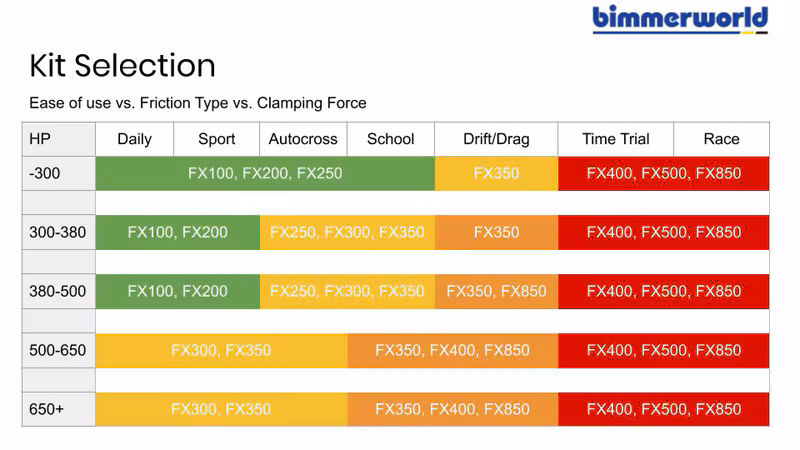The width and height of the screenshot is (800, 450).
Task: Select the 300-380 HP row label
Action: pyautogui.click(x=59, y=233)
